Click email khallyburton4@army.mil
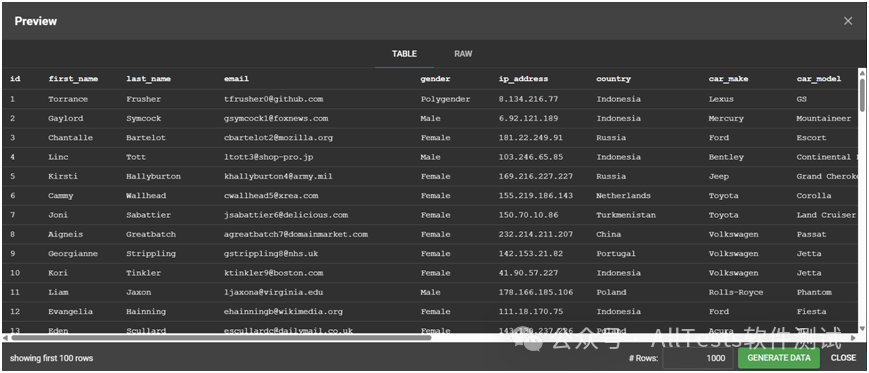This screenshot has height=373, width=869. pos(278,177)
